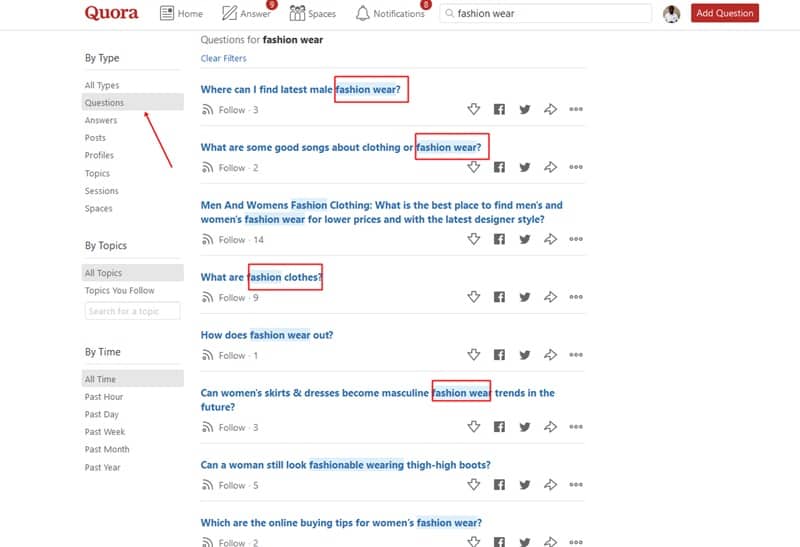Click share arrow for 'How does fashion wear out?'
The height and width of the screenshot is (547, 800).
click(x=549, y=355)
